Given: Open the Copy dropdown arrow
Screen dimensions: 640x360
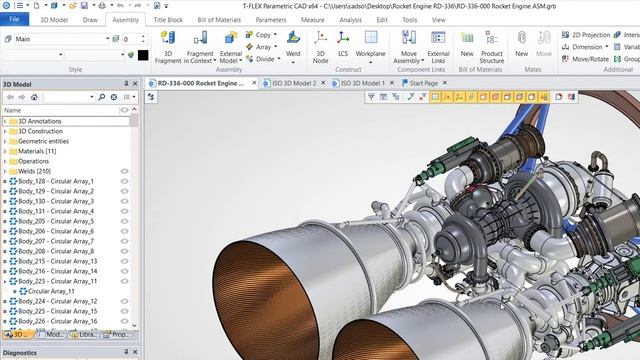Looking at the screenshot, I should (276, 35).
